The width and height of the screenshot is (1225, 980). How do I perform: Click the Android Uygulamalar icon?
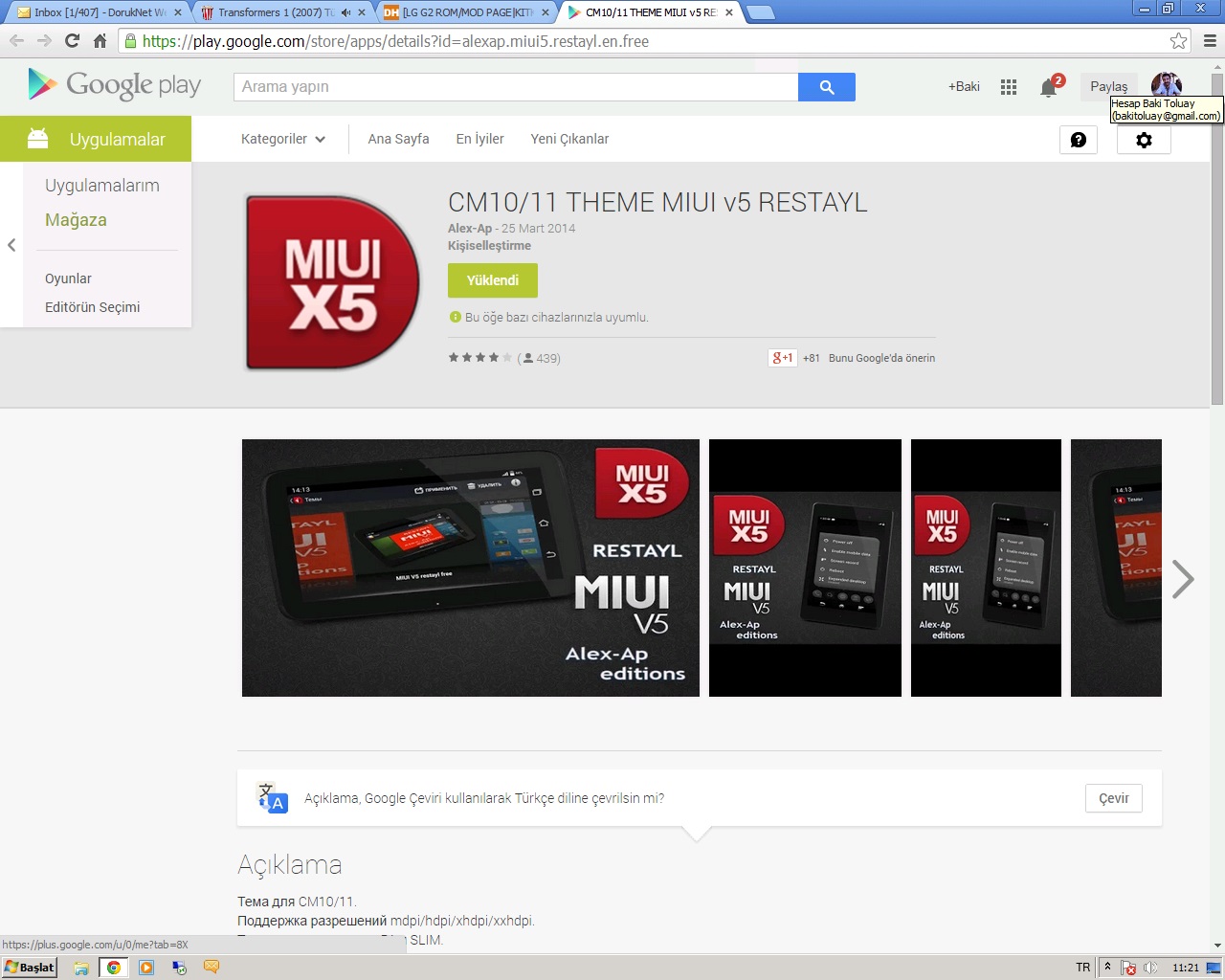[38, 139]
